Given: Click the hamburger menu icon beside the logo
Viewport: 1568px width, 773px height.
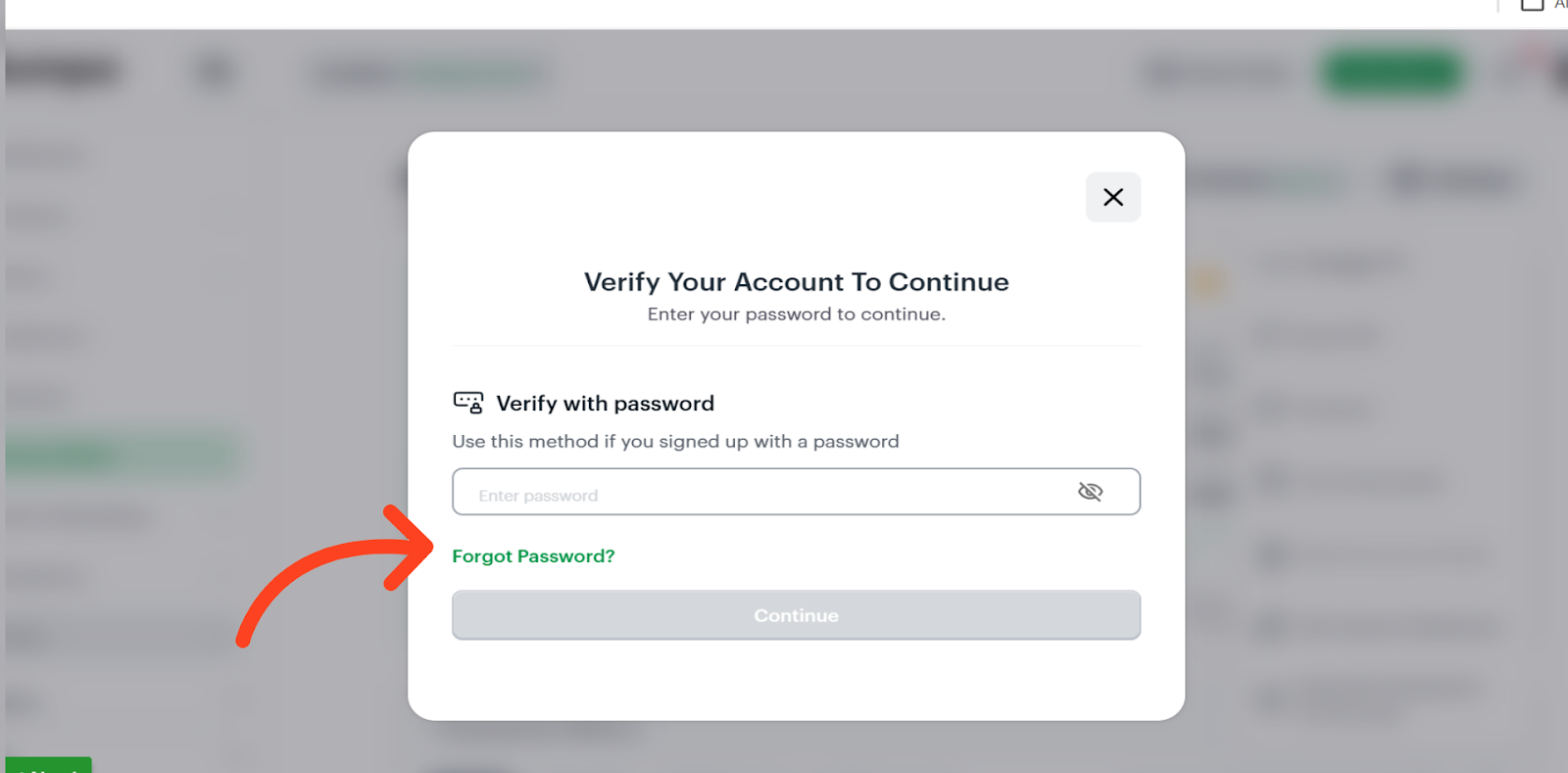Looking at the screenshot, I should [214, 72].
